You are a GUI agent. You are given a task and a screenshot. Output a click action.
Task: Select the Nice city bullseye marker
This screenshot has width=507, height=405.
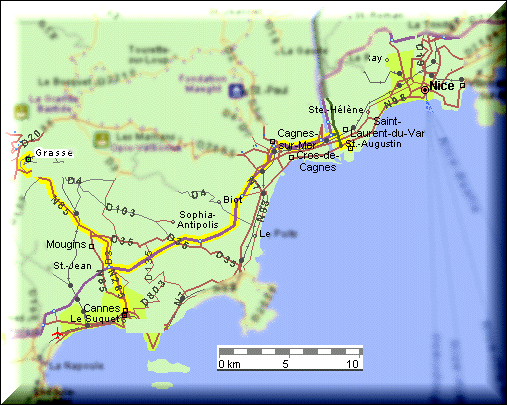425,90
